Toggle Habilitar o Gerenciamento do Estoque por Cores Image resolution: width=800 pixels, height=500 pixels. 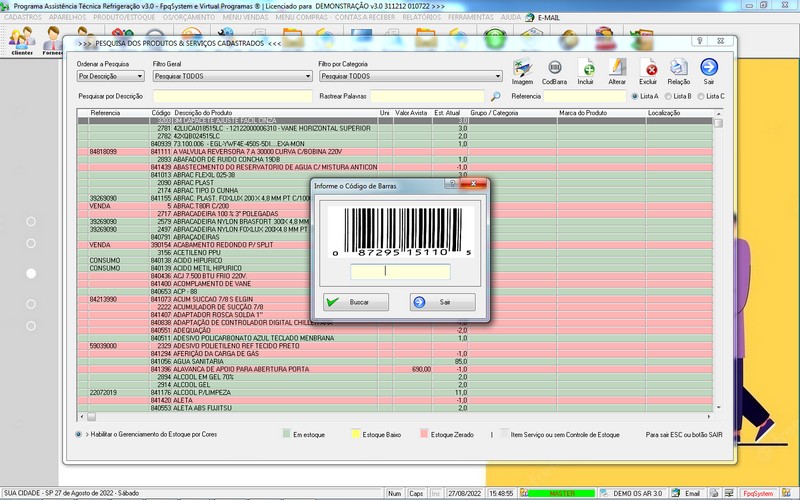[79, 434]
